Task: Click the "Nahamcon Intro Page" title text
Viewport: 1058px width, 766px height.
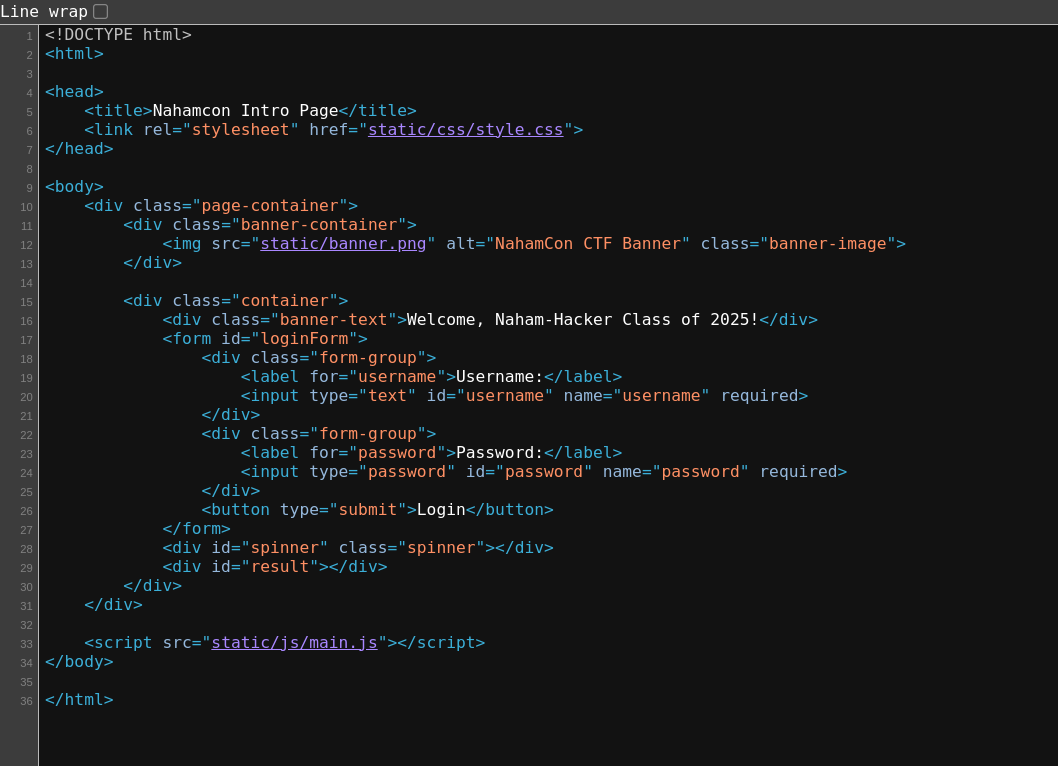Action: (245, 111)
